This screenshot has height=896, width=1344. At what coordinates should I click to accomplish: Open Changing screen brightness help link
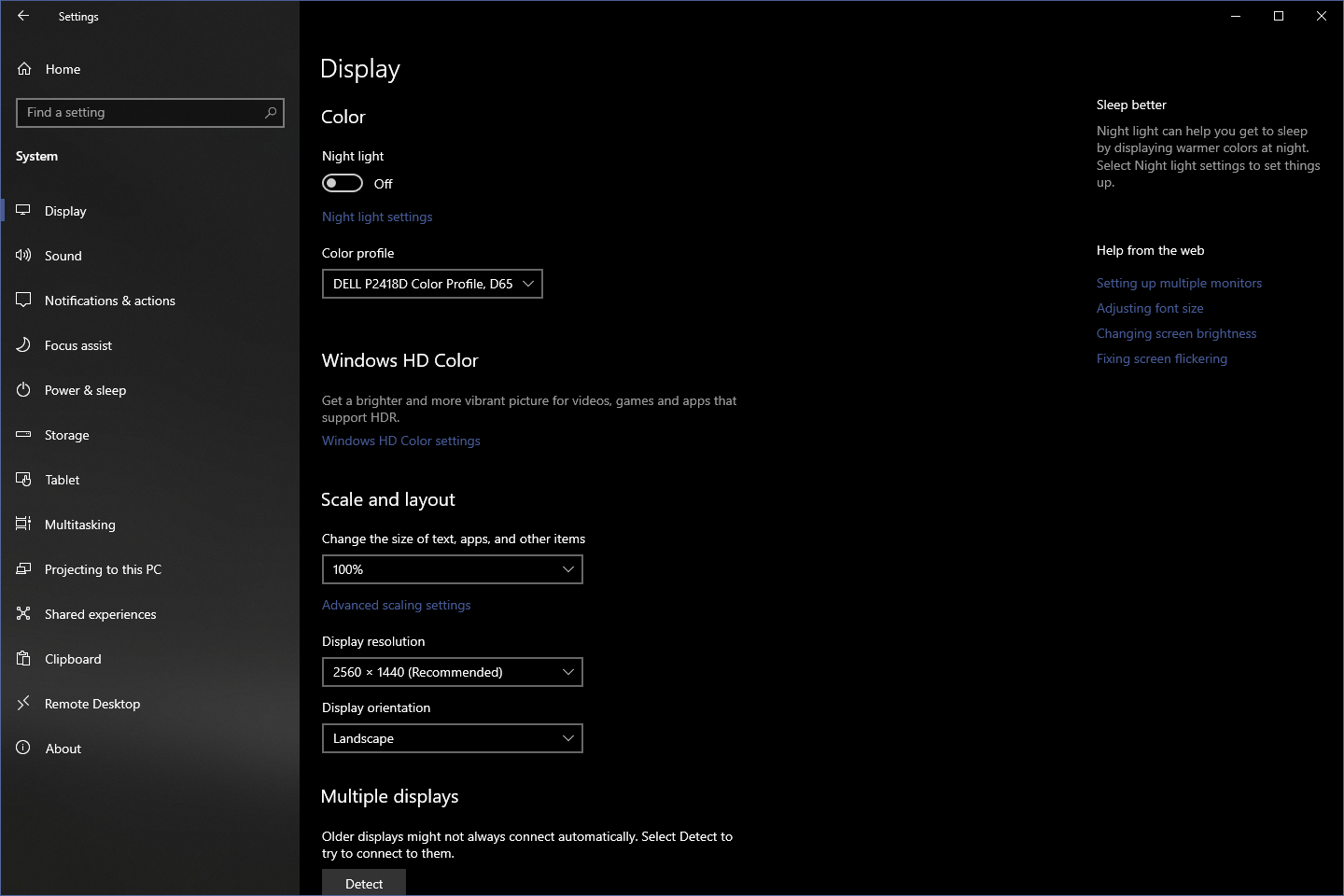pos(1176,333)
